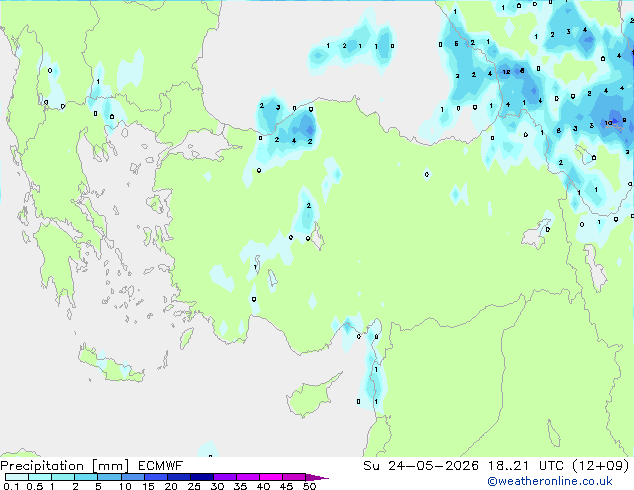Click the legend scale label '5'
This screenshot has height=490, width=634.
[x=98, y=486]
